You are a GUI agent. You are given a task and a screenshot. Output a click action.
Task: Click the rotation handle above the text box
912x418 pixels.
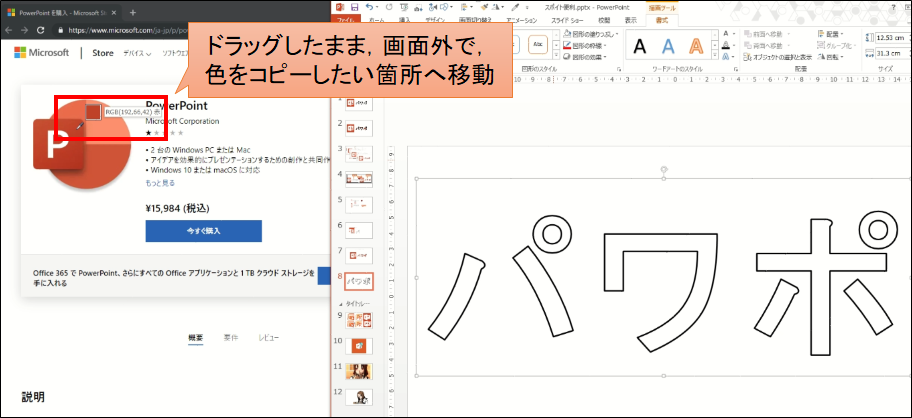pos(664,169)
